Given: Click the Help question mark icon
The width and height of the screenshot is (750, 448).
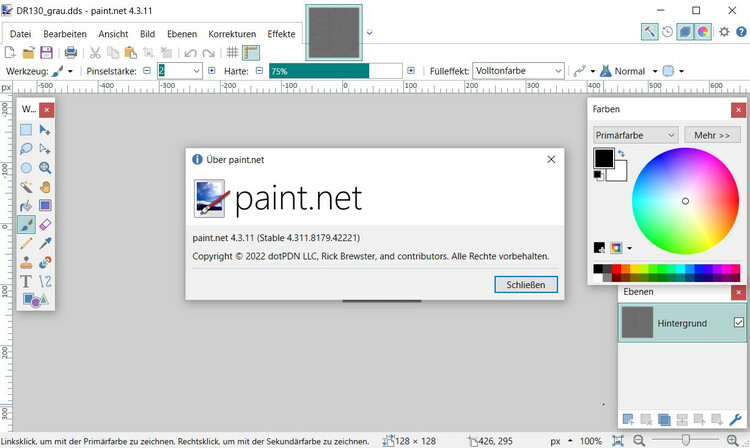Looking at the screenshot, I should point(741,32).
